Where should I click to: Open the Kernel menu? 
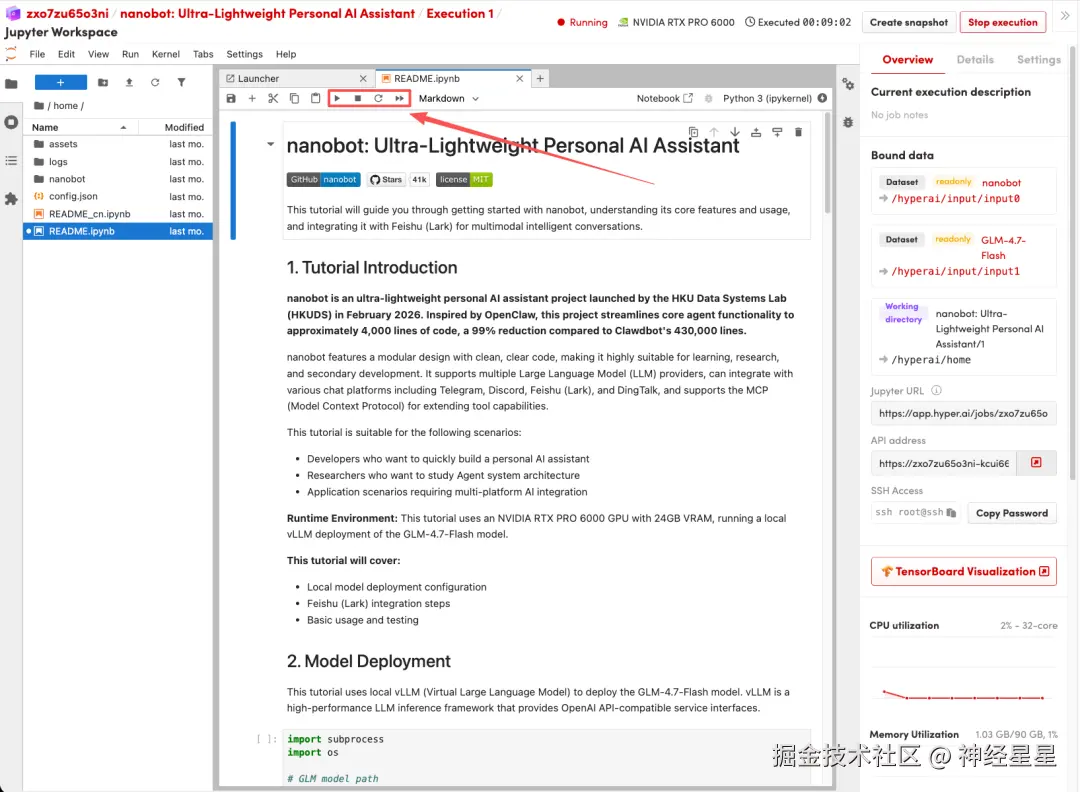[x=165, y=54]
